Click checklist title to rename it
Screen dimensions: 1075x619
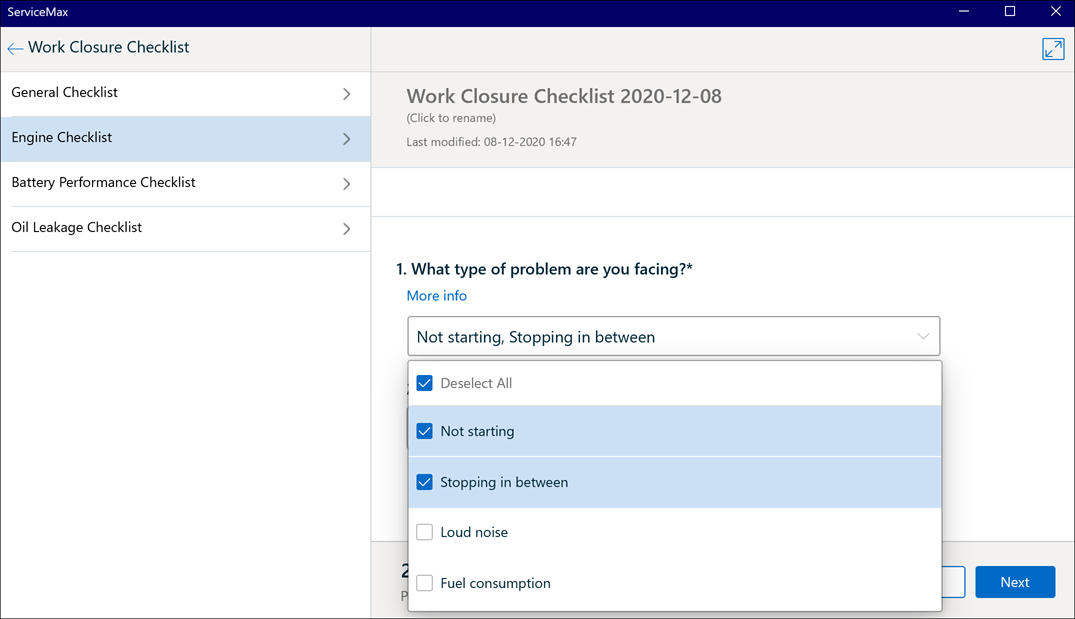click(x=564, y=96)
